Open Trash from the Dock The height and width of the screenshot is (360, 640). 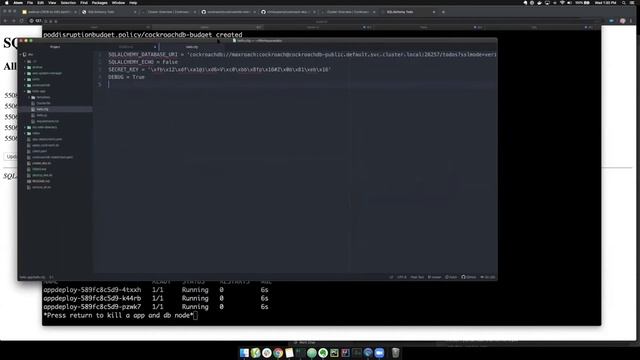(x=395, y=353)
